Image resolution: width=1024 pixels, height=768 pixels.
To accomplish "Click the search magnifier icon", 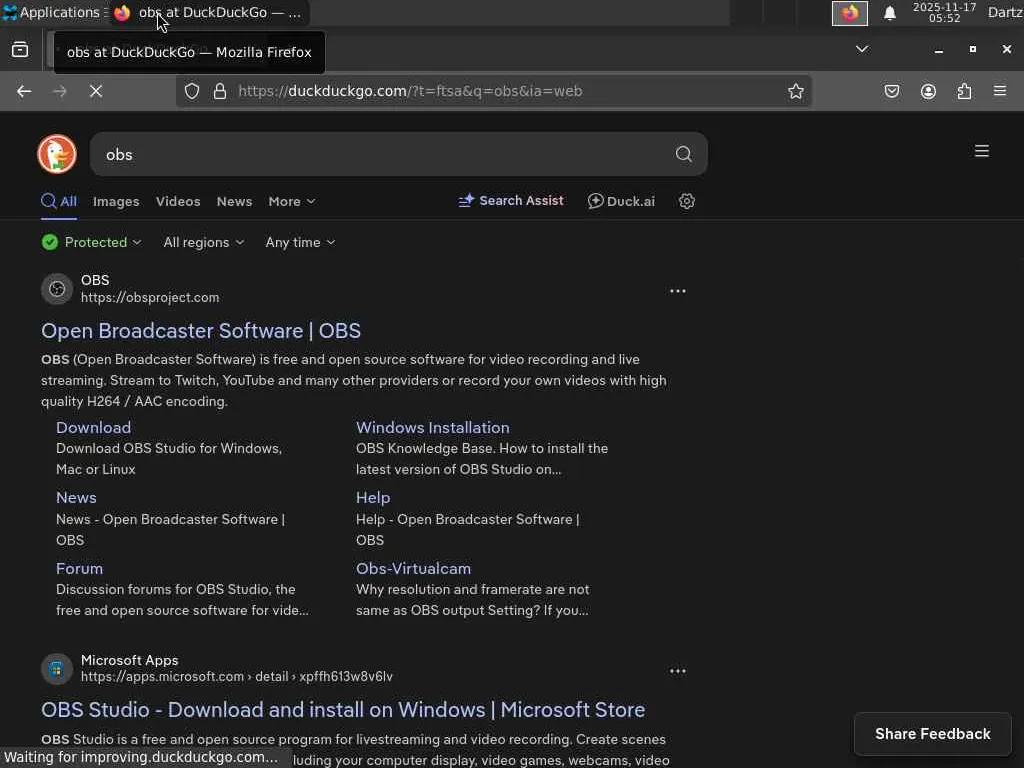I will pos(684,154).
